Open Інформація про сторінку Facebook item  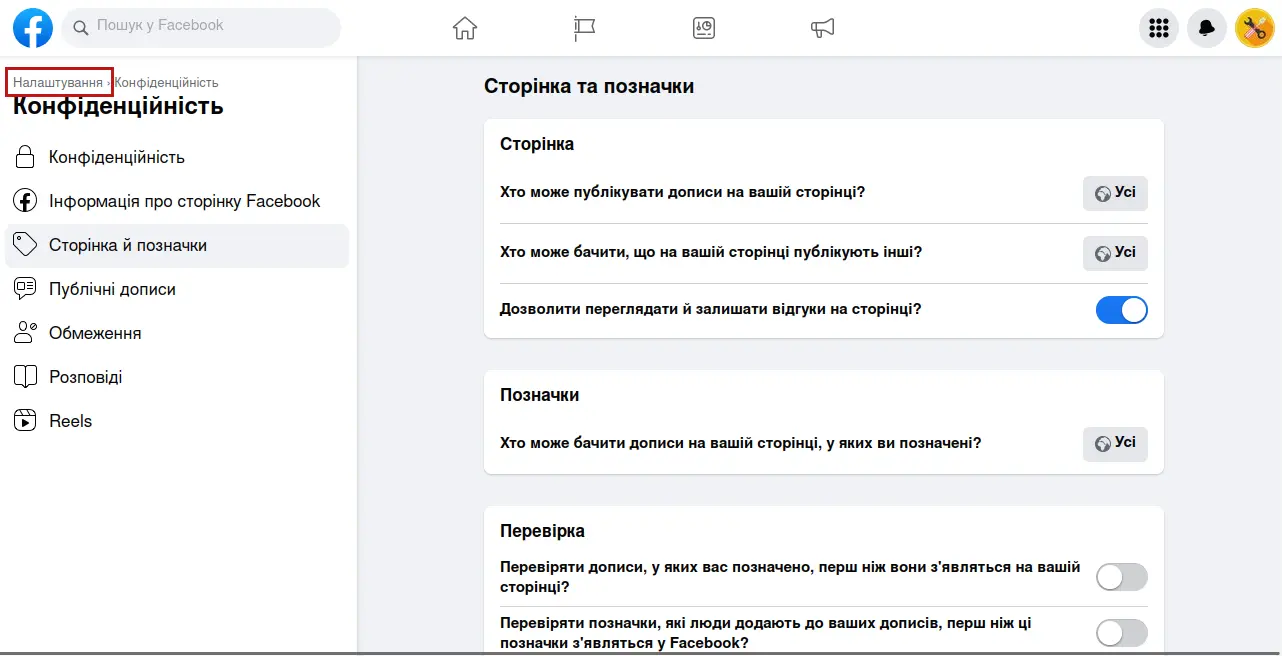[x=177, y=201]
